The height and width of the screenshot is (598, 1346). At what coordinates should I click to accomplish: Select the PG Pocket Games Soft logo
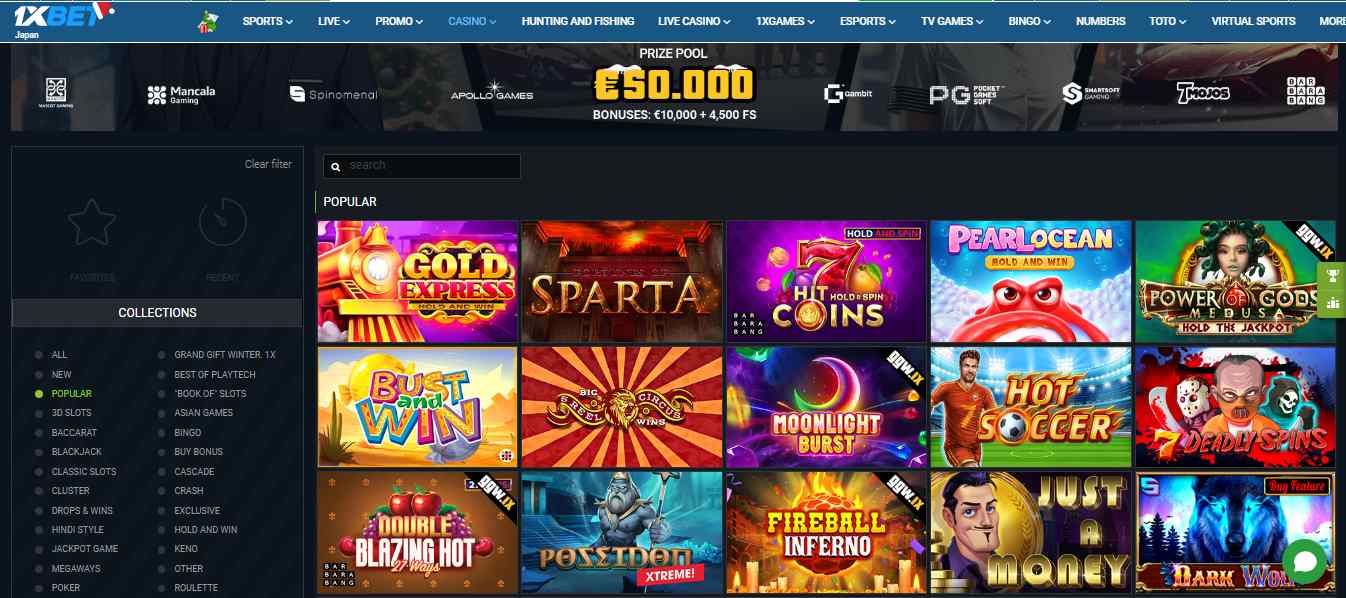click(966, 94)
